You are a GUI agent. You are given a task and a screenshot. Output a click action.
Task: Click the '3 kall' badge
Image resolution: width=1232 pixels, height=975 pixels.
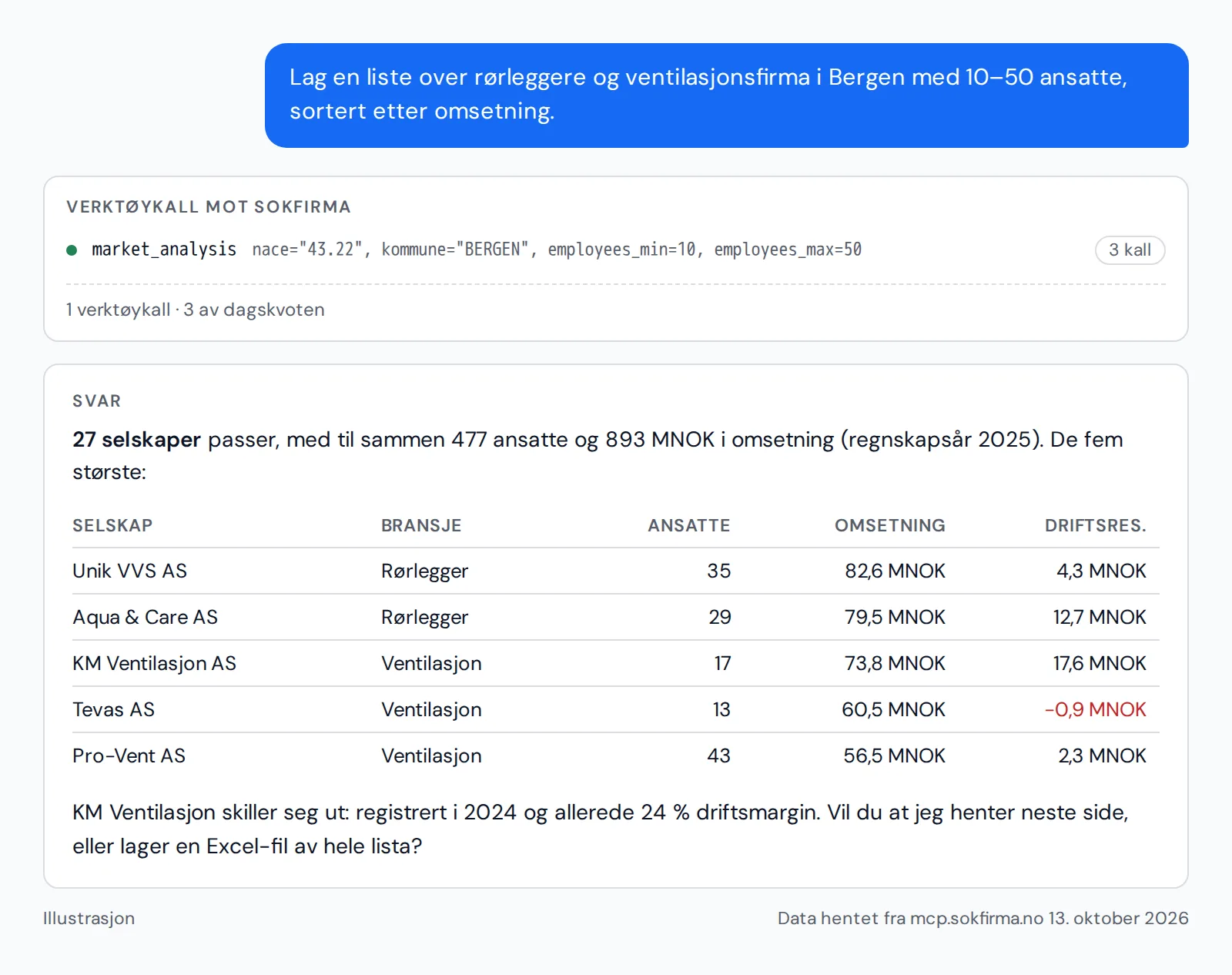pyautogui.click(x=1130, y=250)
